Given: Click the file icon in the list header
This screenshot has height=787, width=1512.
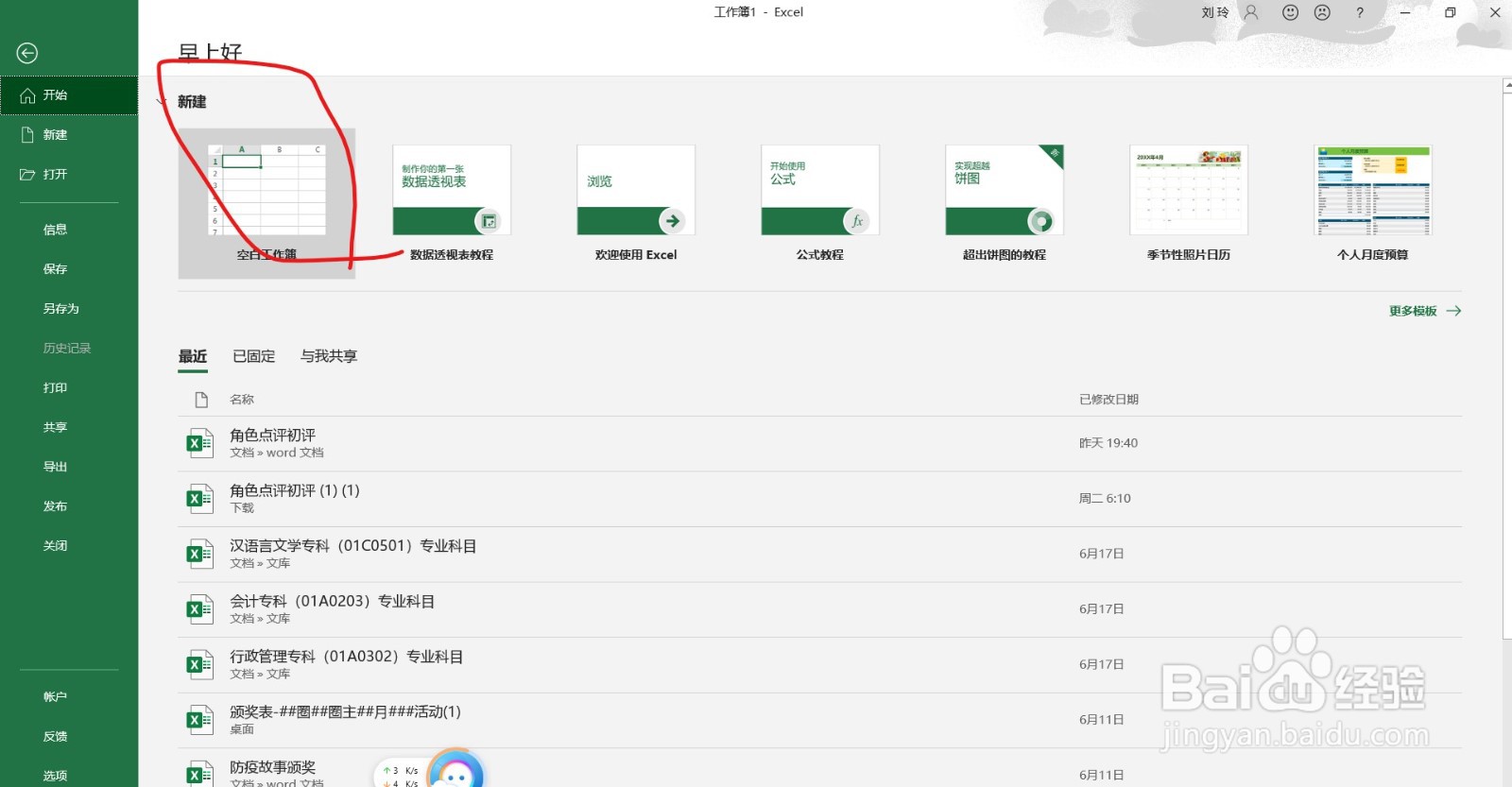Looking at the screenshot, I should coord(201,400).
